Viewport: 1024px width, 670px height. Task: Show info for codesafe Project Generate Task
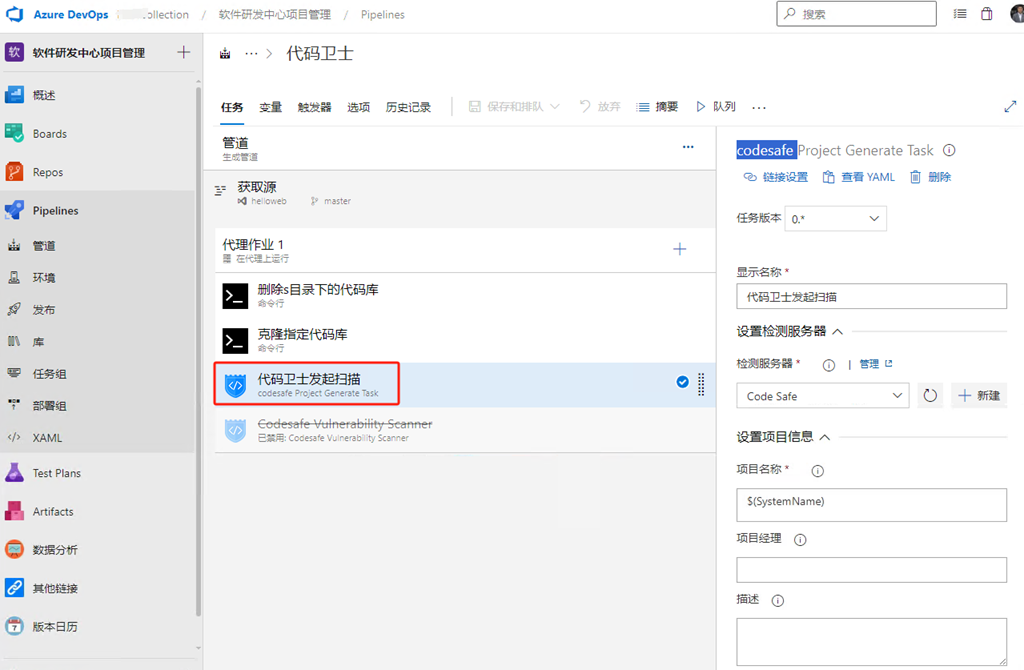950,150
